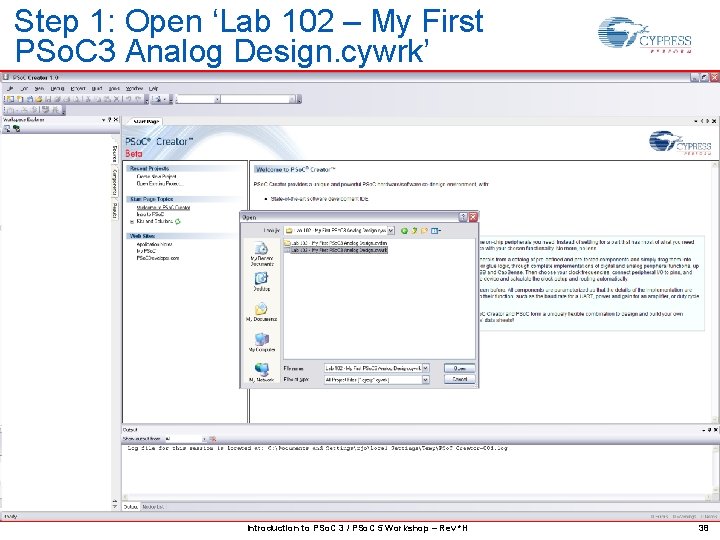Click the clear output icon in Output panel
The height and width of the screenshot is (540, 720).
213,439
